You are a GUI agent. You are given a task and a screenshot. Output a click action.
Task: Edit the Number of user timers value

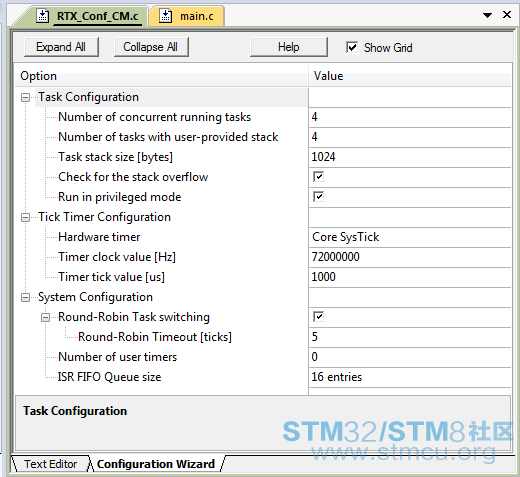[410, 357]
